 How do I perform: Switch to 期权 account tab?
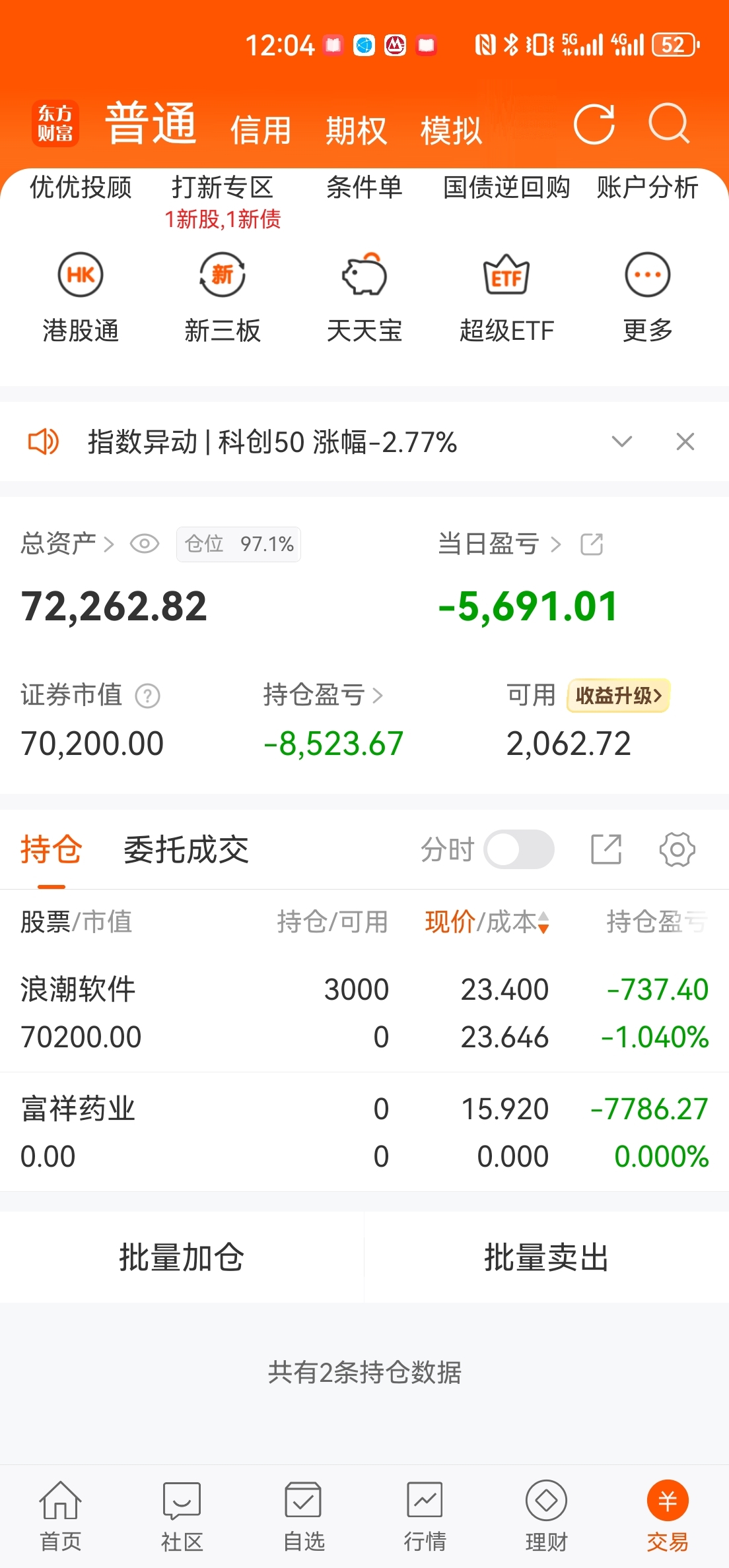pos(356,130)
